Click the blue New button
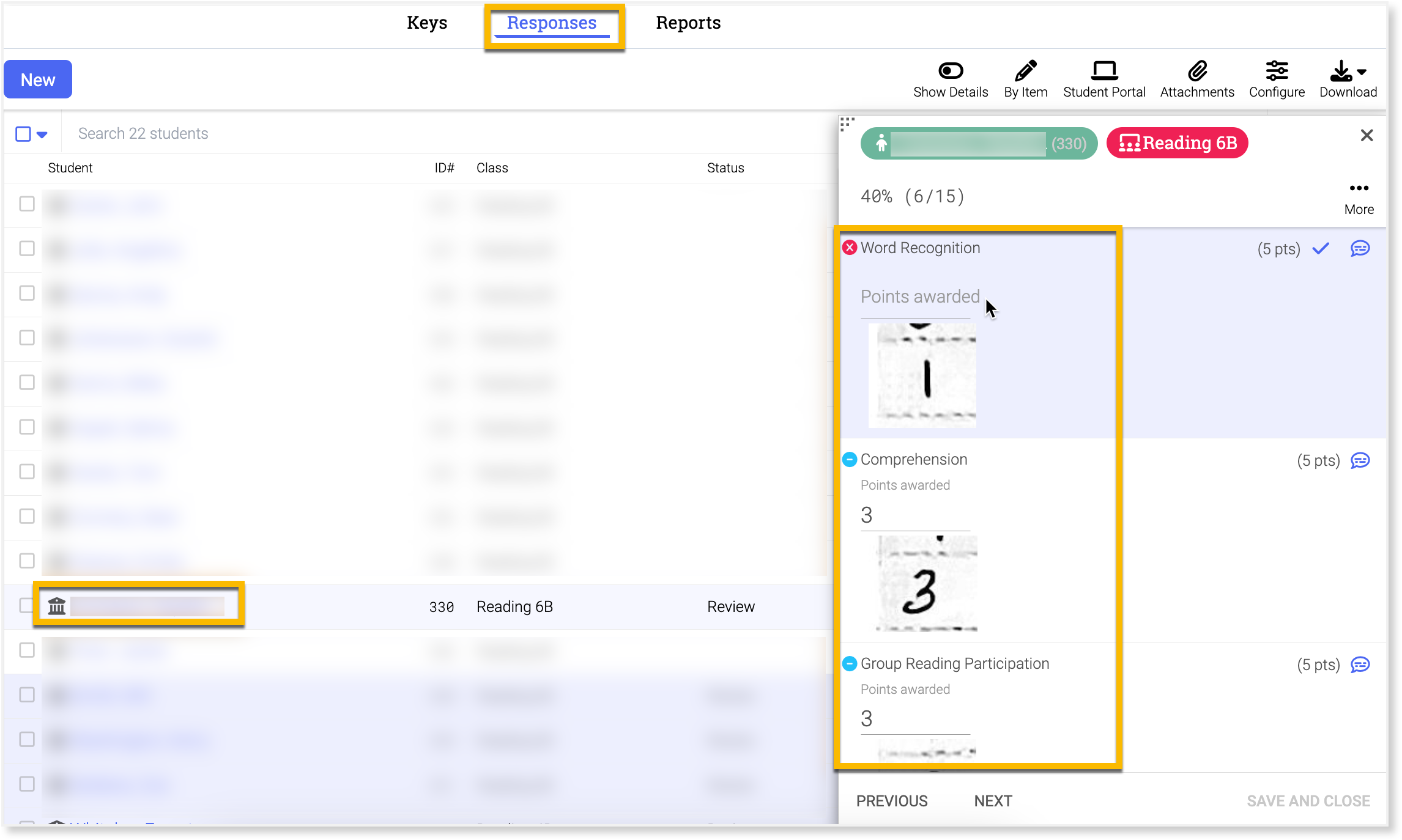The image size is (1402, 840). coord(38,79)
